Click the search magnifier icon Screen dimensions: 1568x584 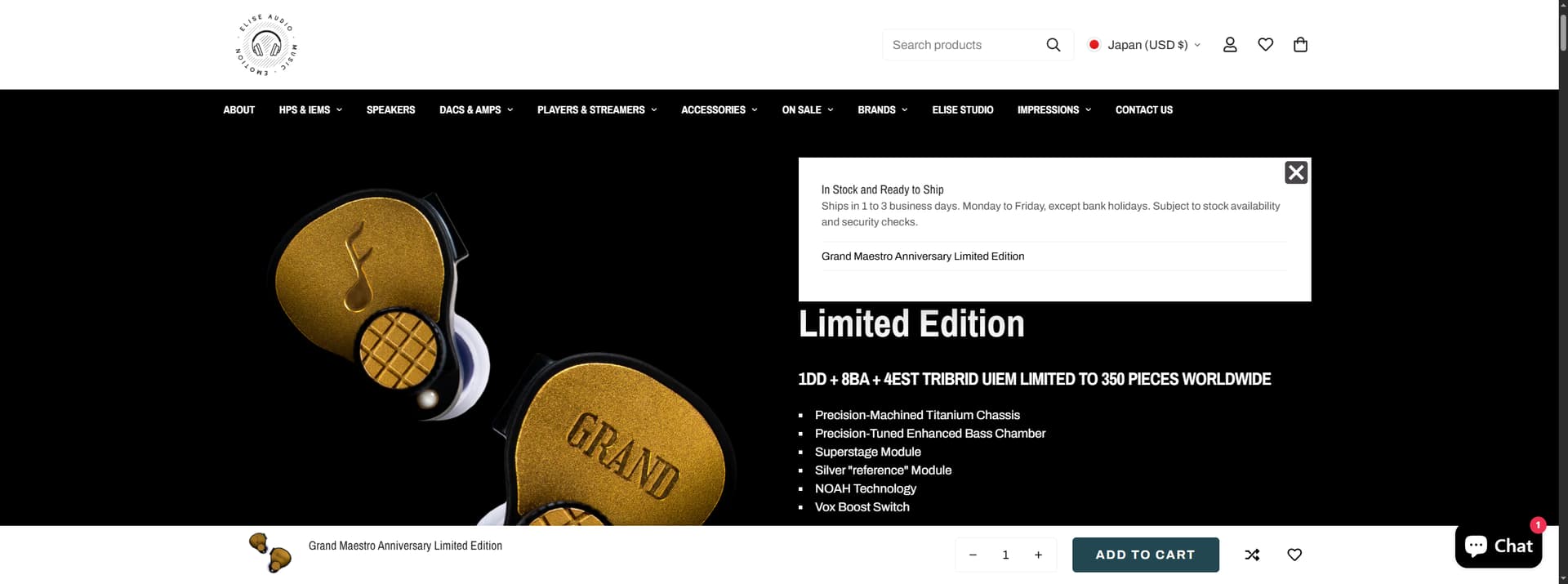click(1053, 45)
